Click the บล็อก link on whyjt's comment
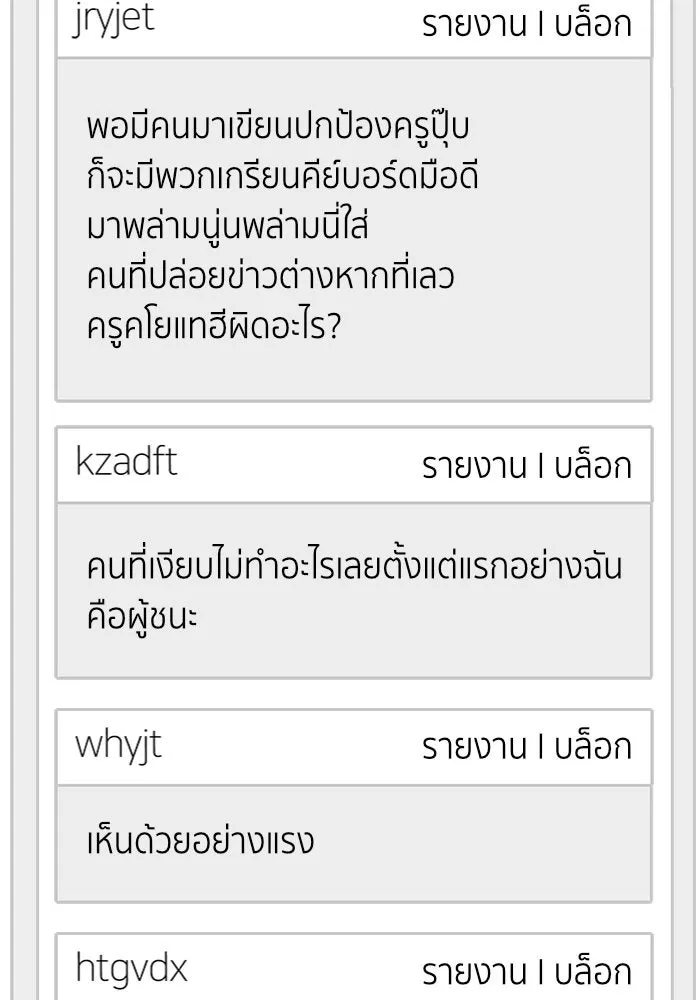This screenshot has width=700, height=1000. 596,745
